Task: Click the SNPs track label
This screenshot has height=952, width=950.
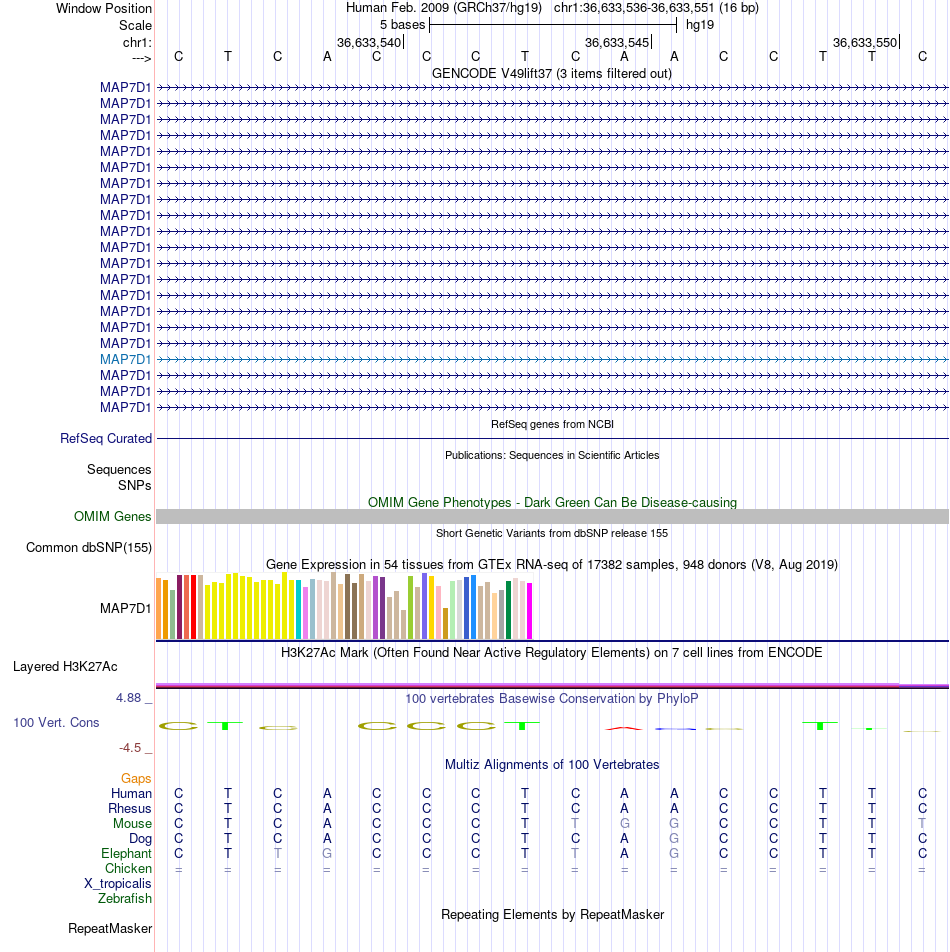Action: tap(135, 485)
